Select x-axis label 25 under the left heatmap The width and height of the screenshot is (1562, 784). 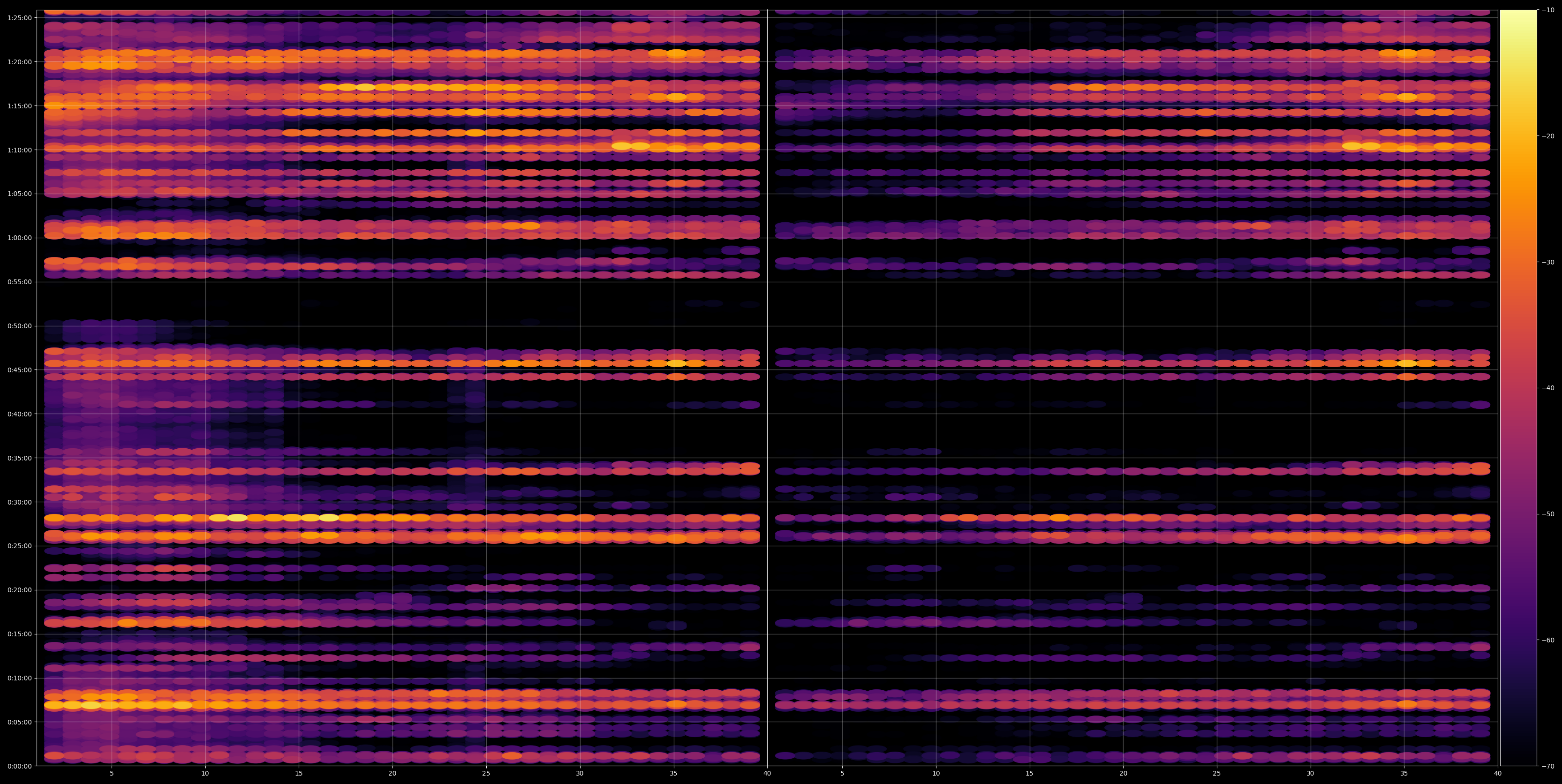coord(486,774)
